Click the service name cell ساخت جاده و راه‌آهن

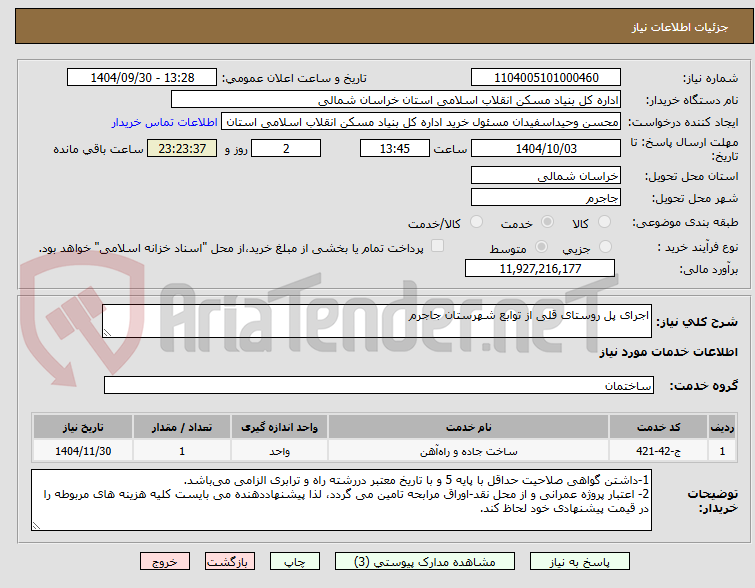tap(469, 451)
